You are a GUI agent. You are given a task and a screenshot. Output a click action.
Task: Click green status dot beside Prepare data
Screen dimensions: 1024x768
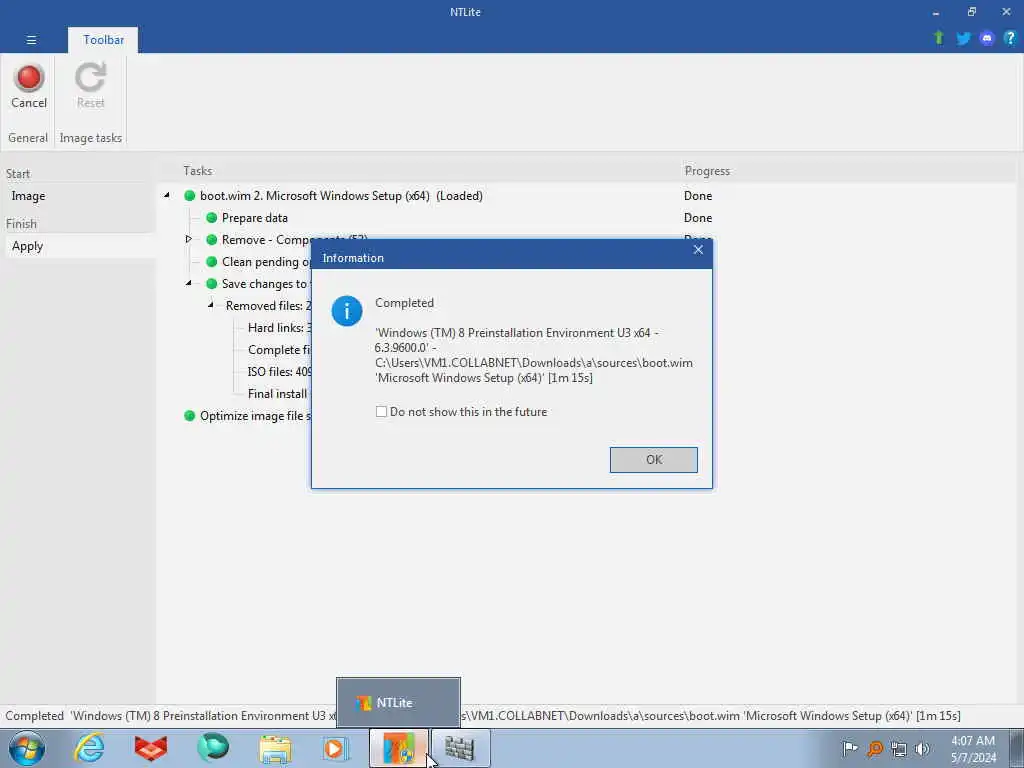coord(212,217)
